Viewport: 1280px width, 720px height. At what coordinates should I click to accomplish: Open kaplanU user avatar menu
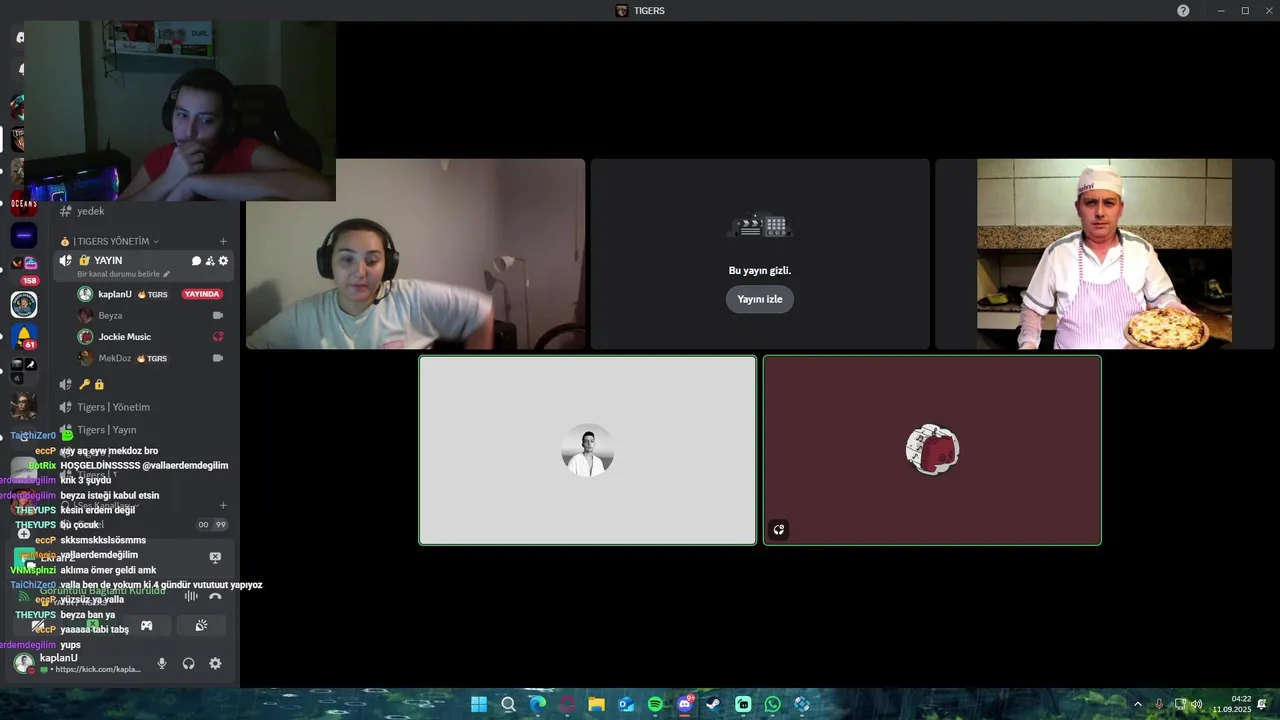coord(23,663)
